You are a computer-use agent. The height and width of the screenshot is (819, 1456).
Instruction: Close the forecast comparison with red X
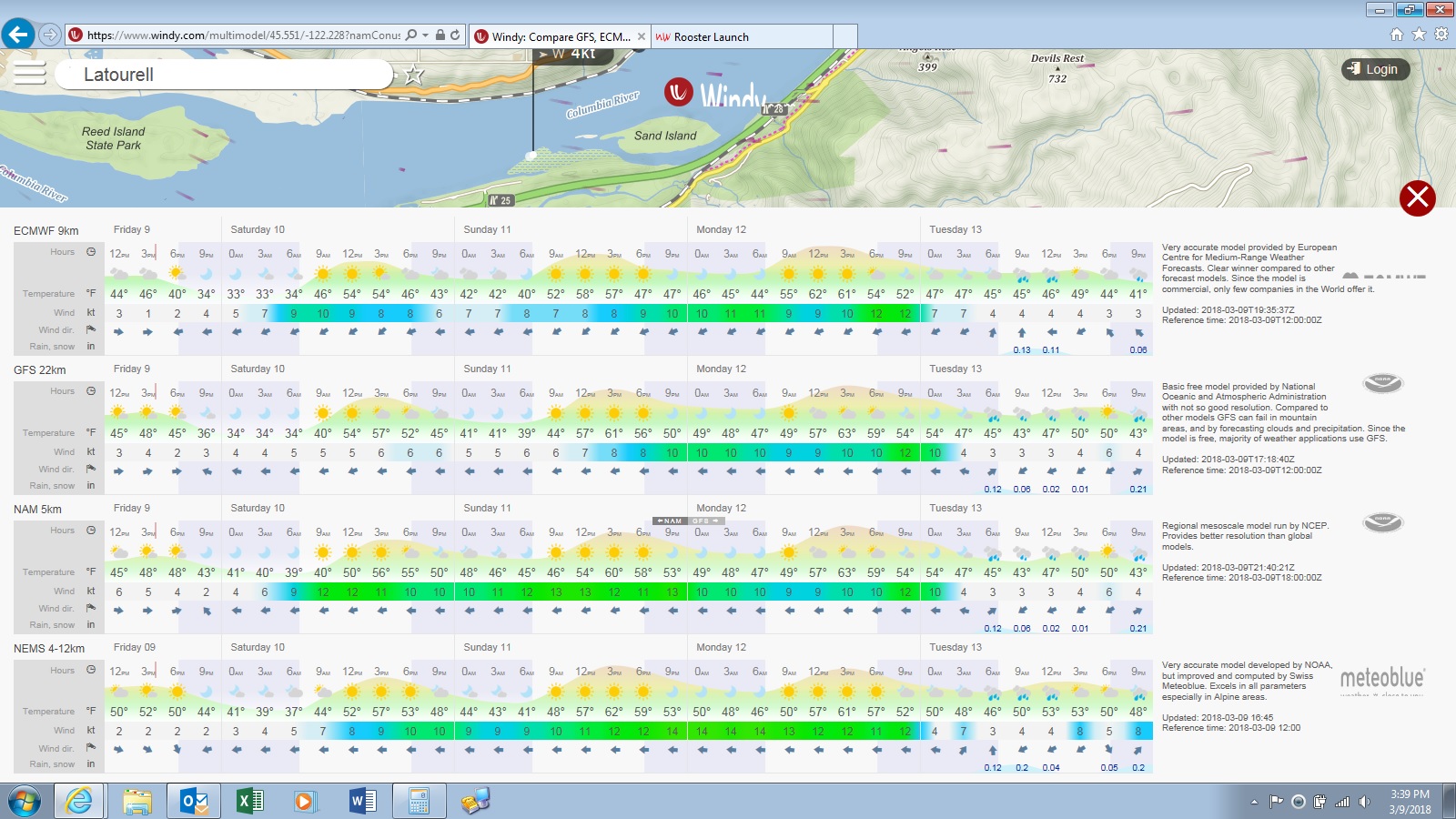point(1417,197)
